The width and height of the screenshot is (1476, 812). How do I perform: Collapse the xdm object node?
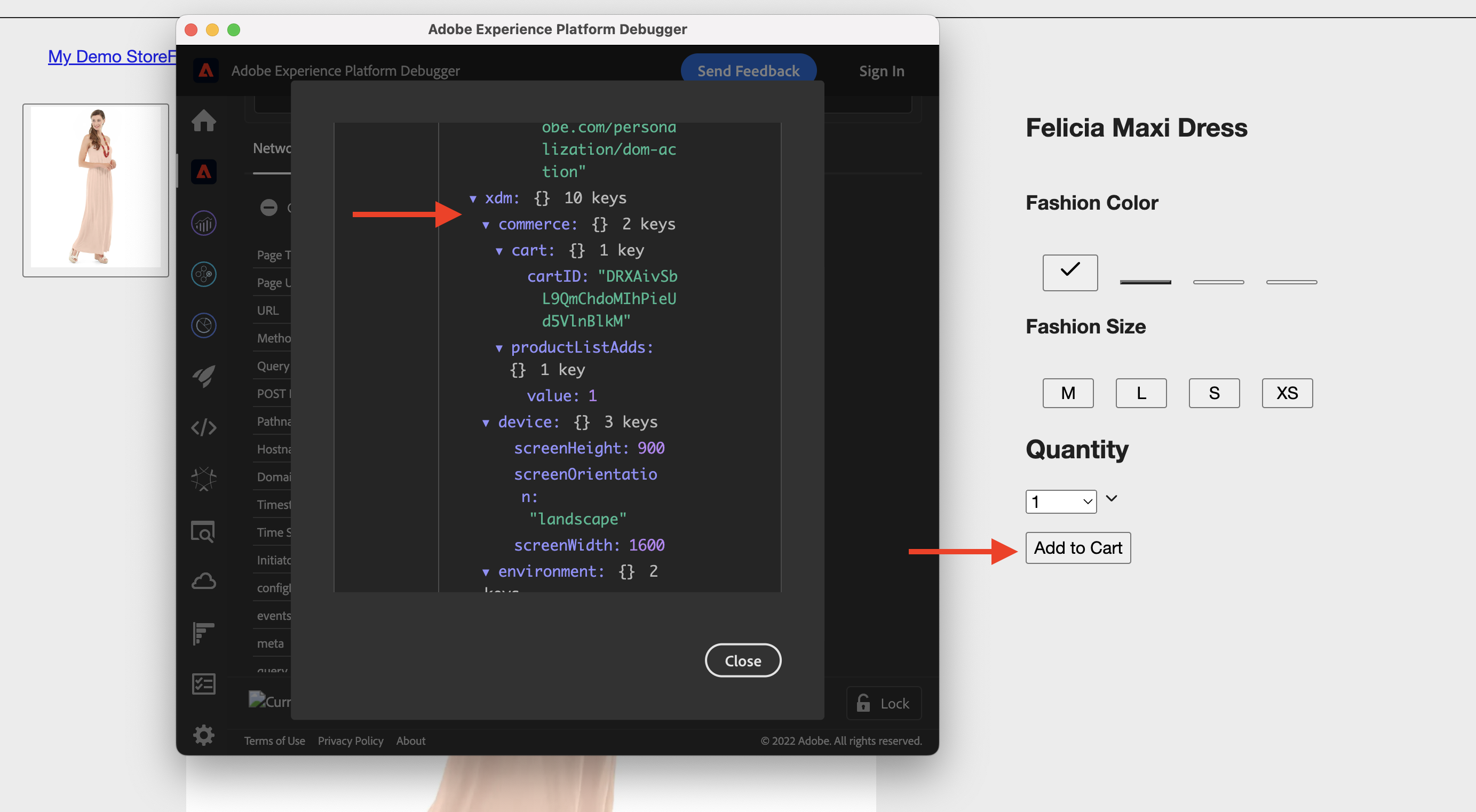pyautogui.click(x=473, y=199)
